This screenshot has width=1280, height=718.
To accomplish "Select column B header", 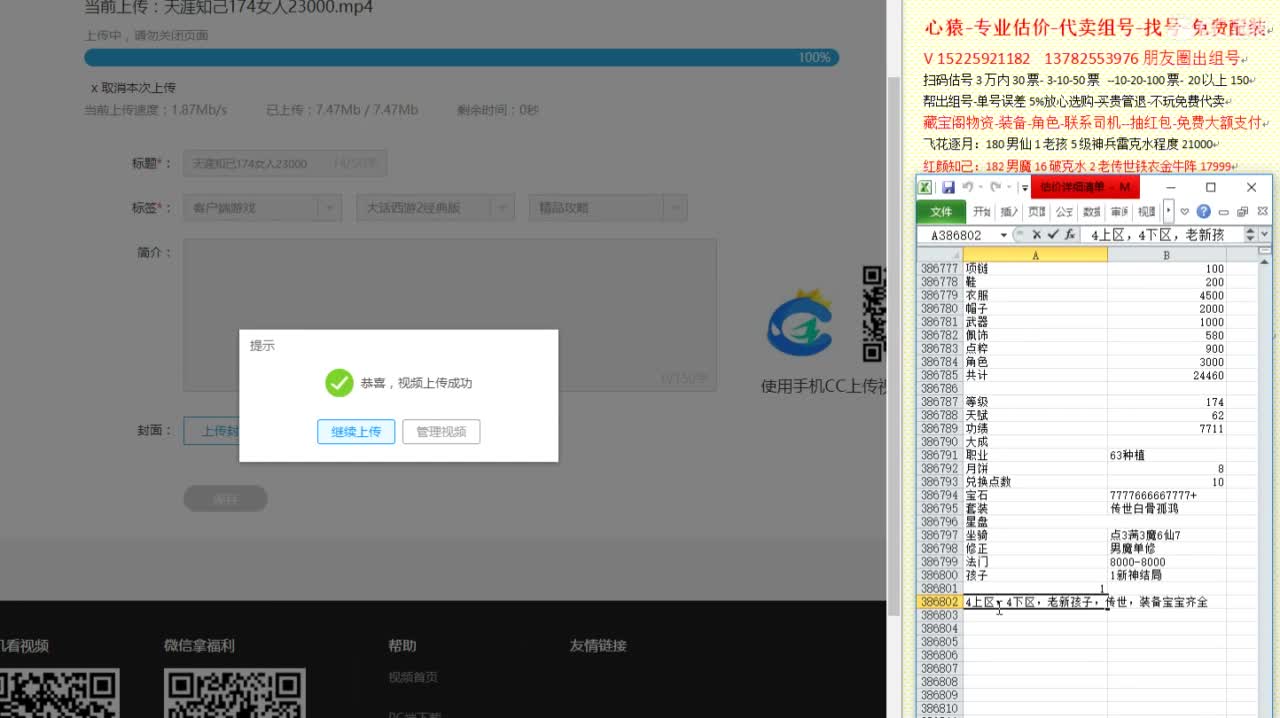I will pos(1167,255).
